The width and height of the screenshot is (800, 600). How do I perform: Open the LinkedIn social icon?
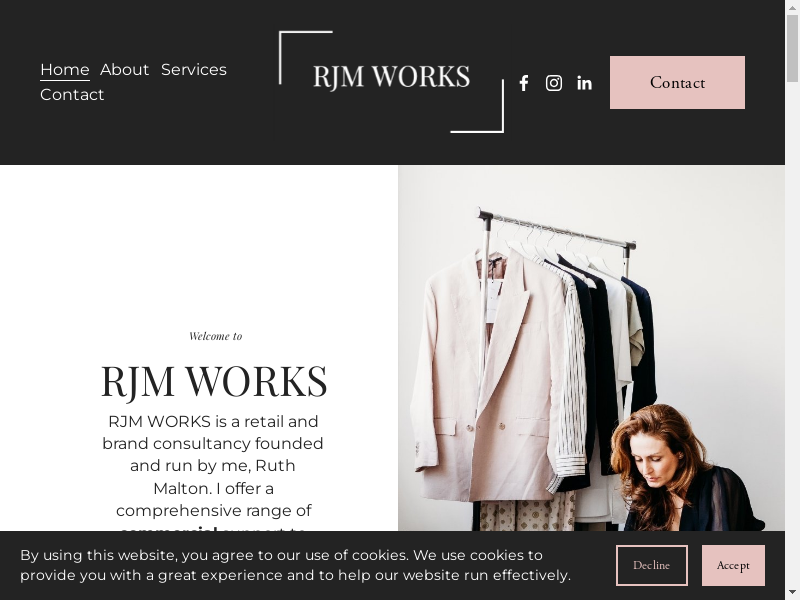pos(584,83)
